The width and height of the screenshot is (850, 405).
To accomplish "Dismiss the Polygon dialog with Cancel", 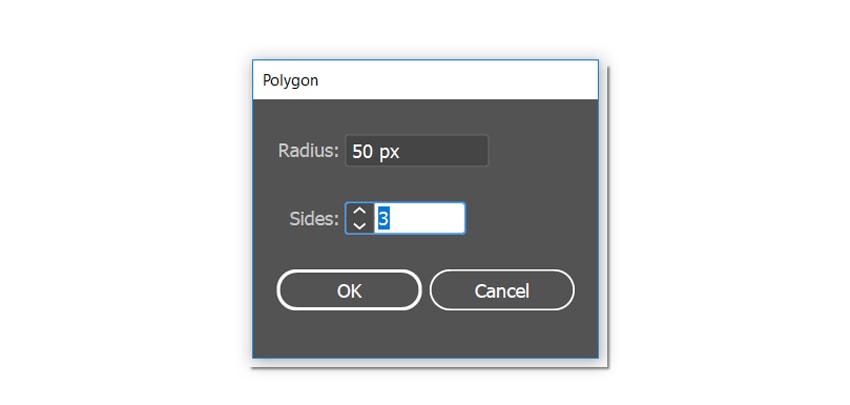I will coord(502,291).
